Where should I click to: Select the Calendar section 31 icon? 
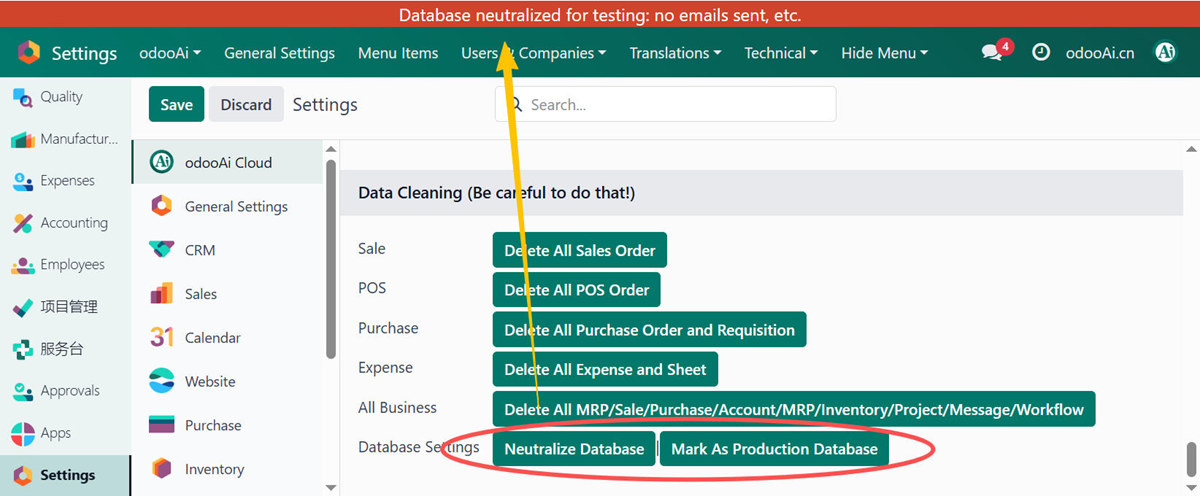coord(161,338)
